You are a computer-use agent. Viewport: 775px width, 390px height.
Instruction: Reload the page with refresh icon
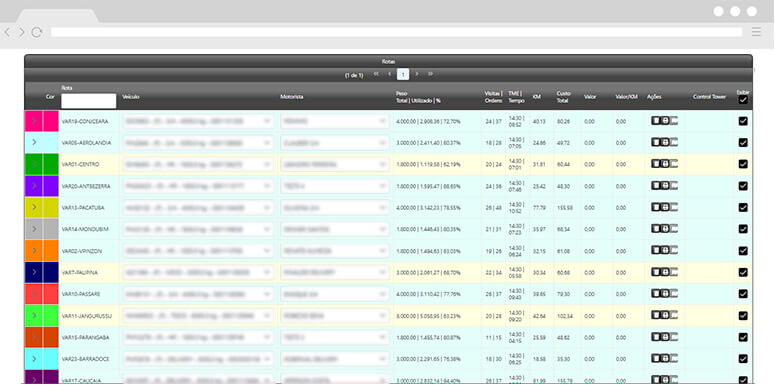pos(37,32)
